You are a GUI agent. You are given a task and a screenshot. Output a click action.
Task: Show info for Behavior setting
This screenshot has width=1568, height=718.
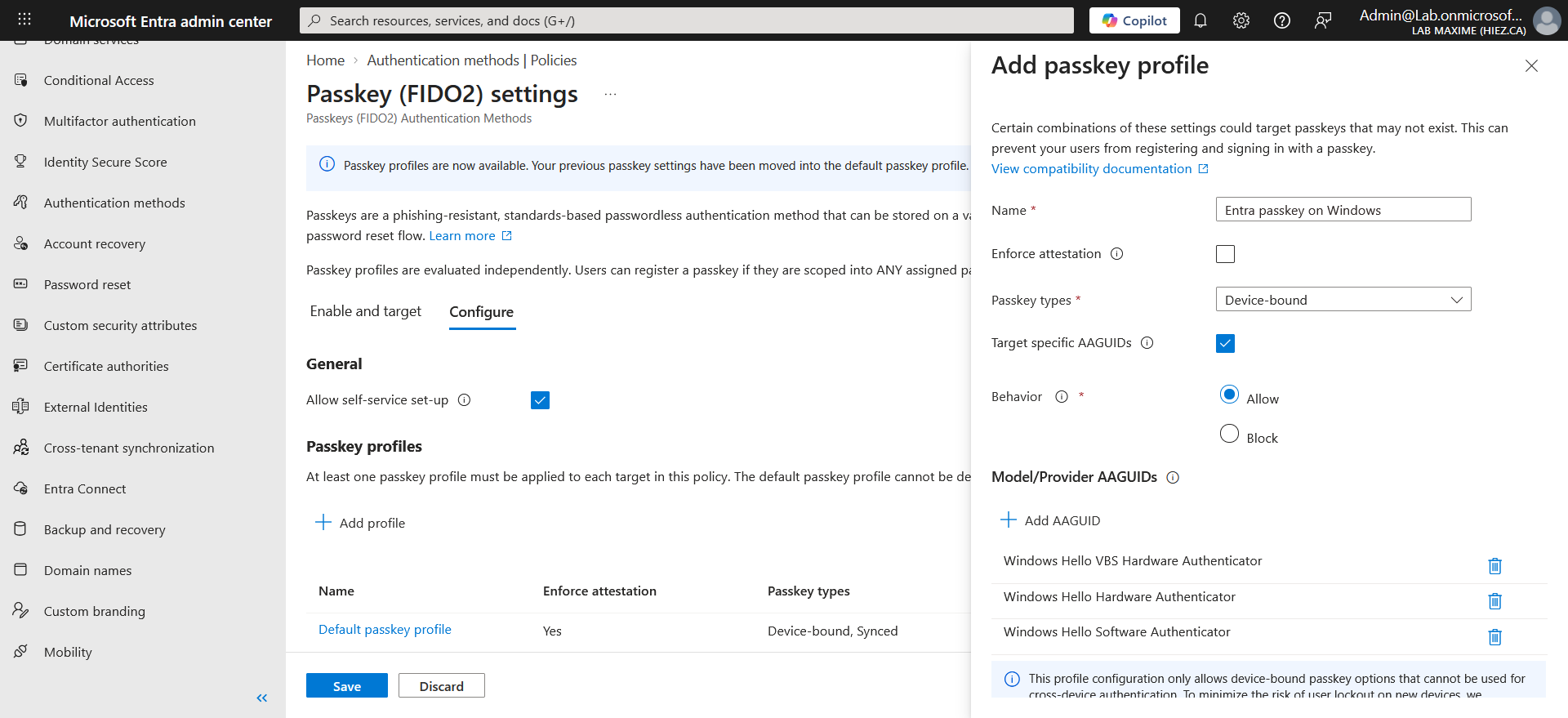click(1062, 397)
